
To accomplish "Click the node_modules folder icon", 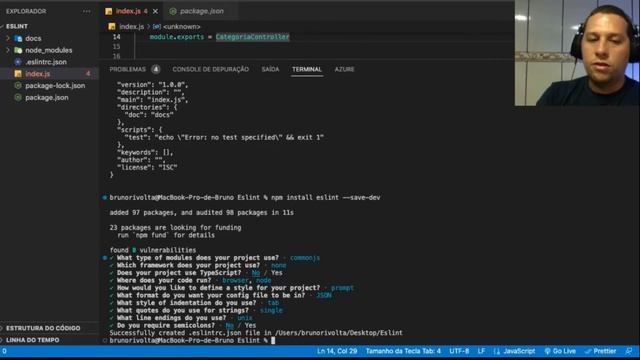I will click(x=18, y=50).
